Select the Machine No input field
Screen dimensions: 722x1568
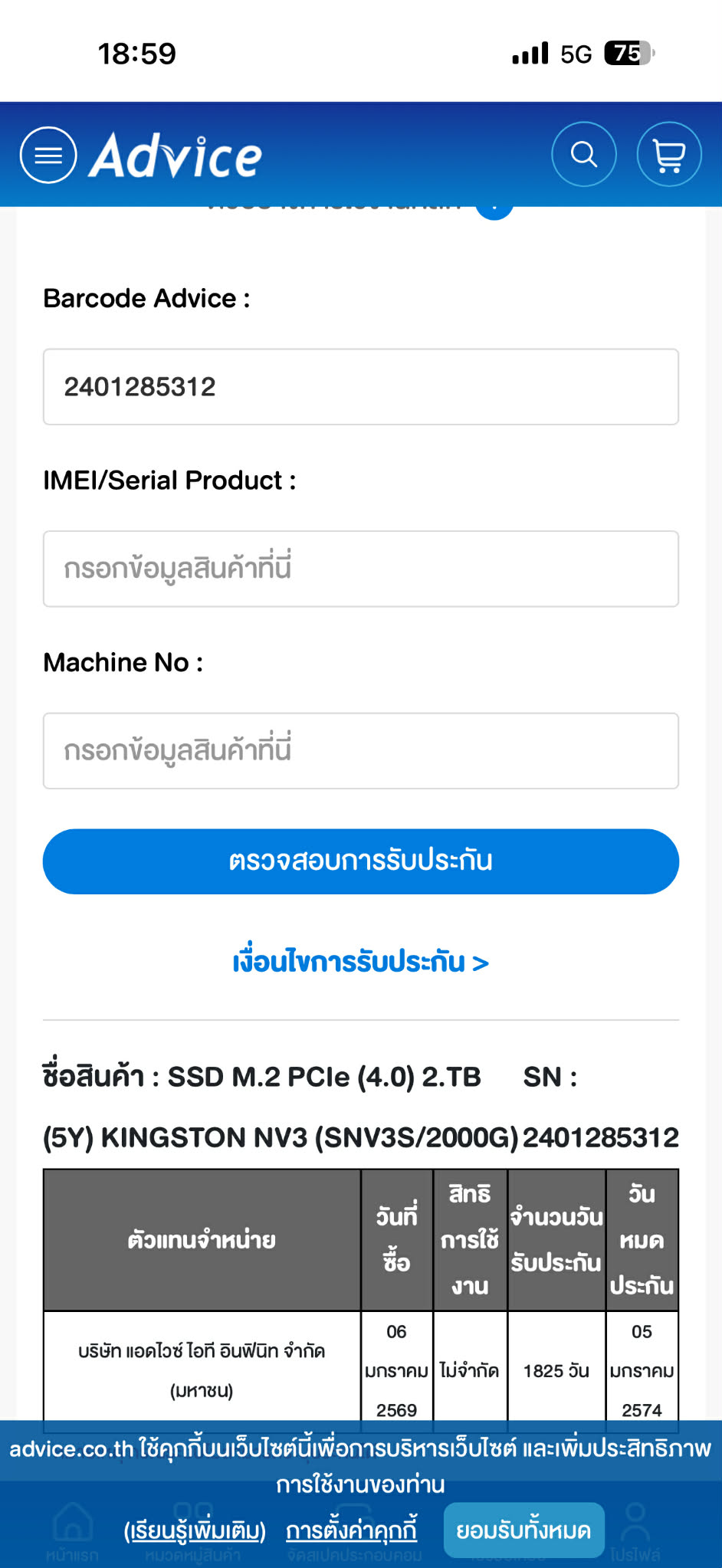[x=361, y=751]
